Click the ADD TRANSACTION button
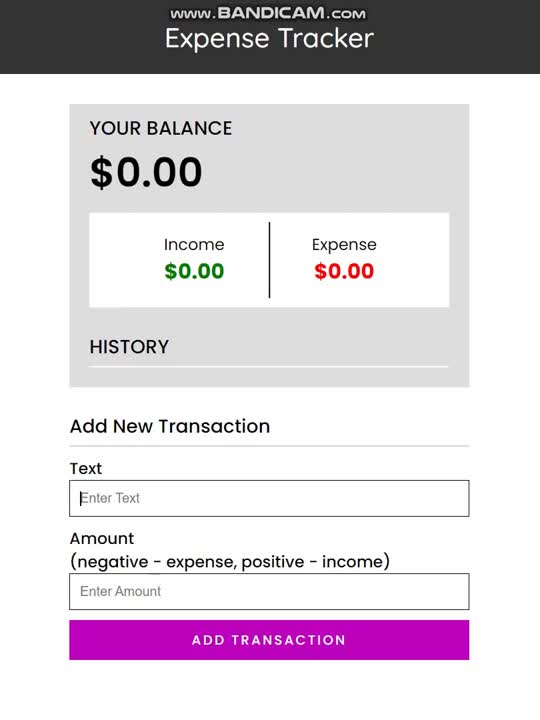This screenshot has width=540, height=720. coord(269,640)
